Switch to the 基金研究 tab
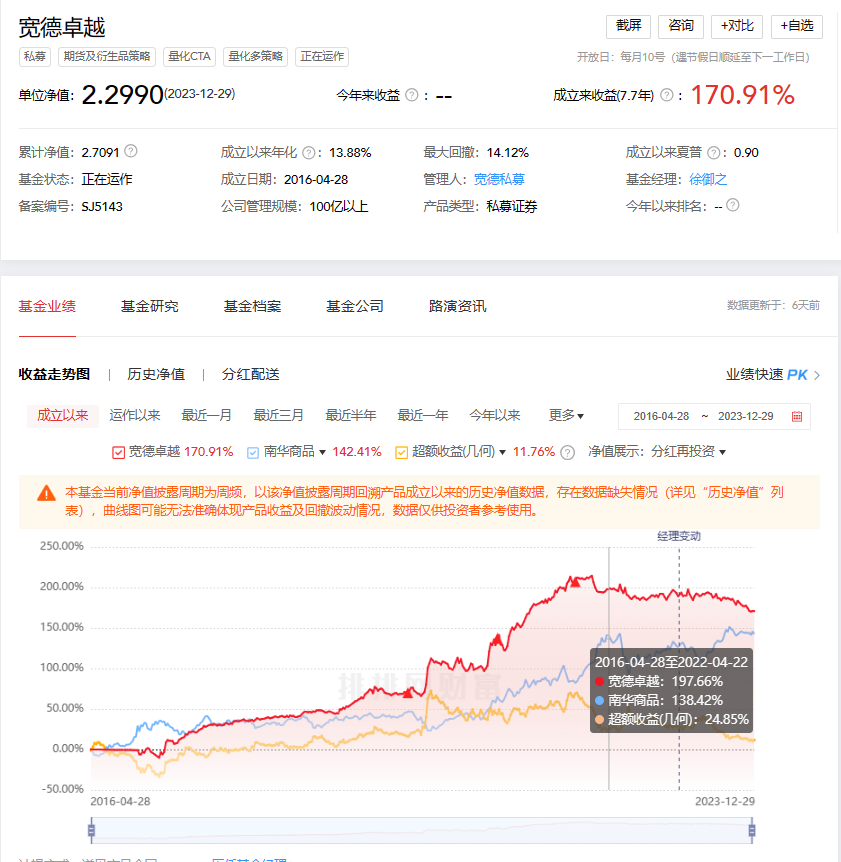 [150, 306]
